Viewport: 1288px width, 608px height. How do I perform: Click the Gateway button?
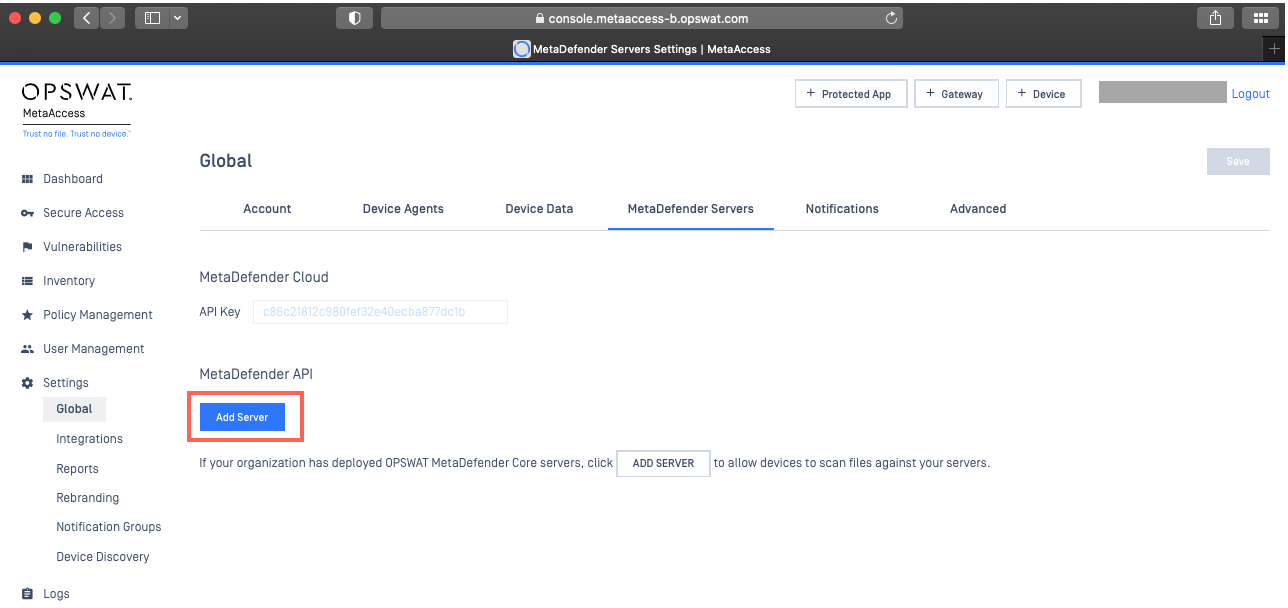(x=956, y=94)
